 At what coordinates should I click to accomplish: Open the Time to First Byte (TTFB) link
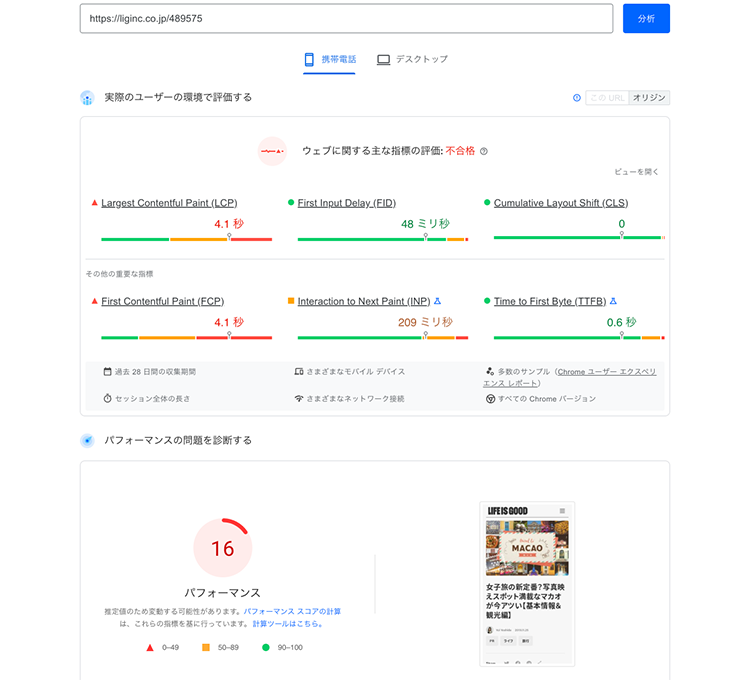click(550, 301)
